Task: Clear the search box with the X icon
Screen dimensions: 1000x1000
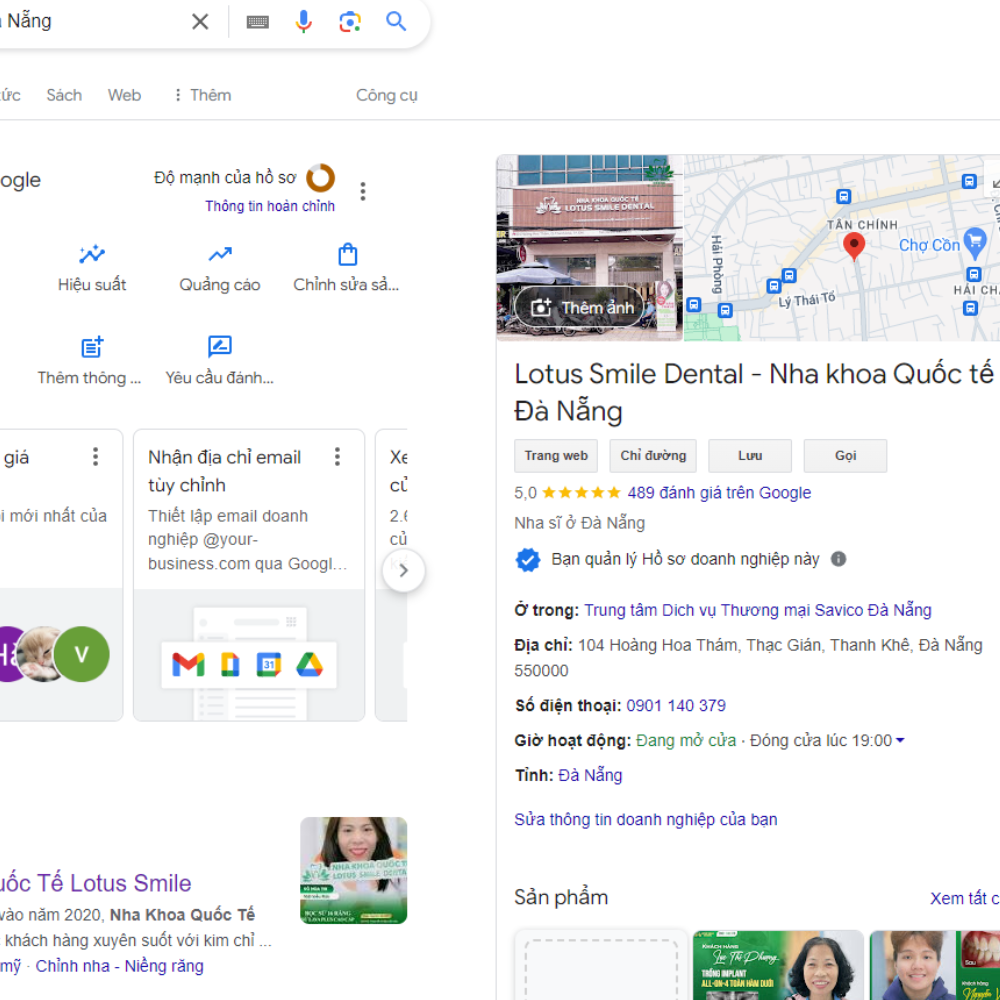Action: point(200,22)
